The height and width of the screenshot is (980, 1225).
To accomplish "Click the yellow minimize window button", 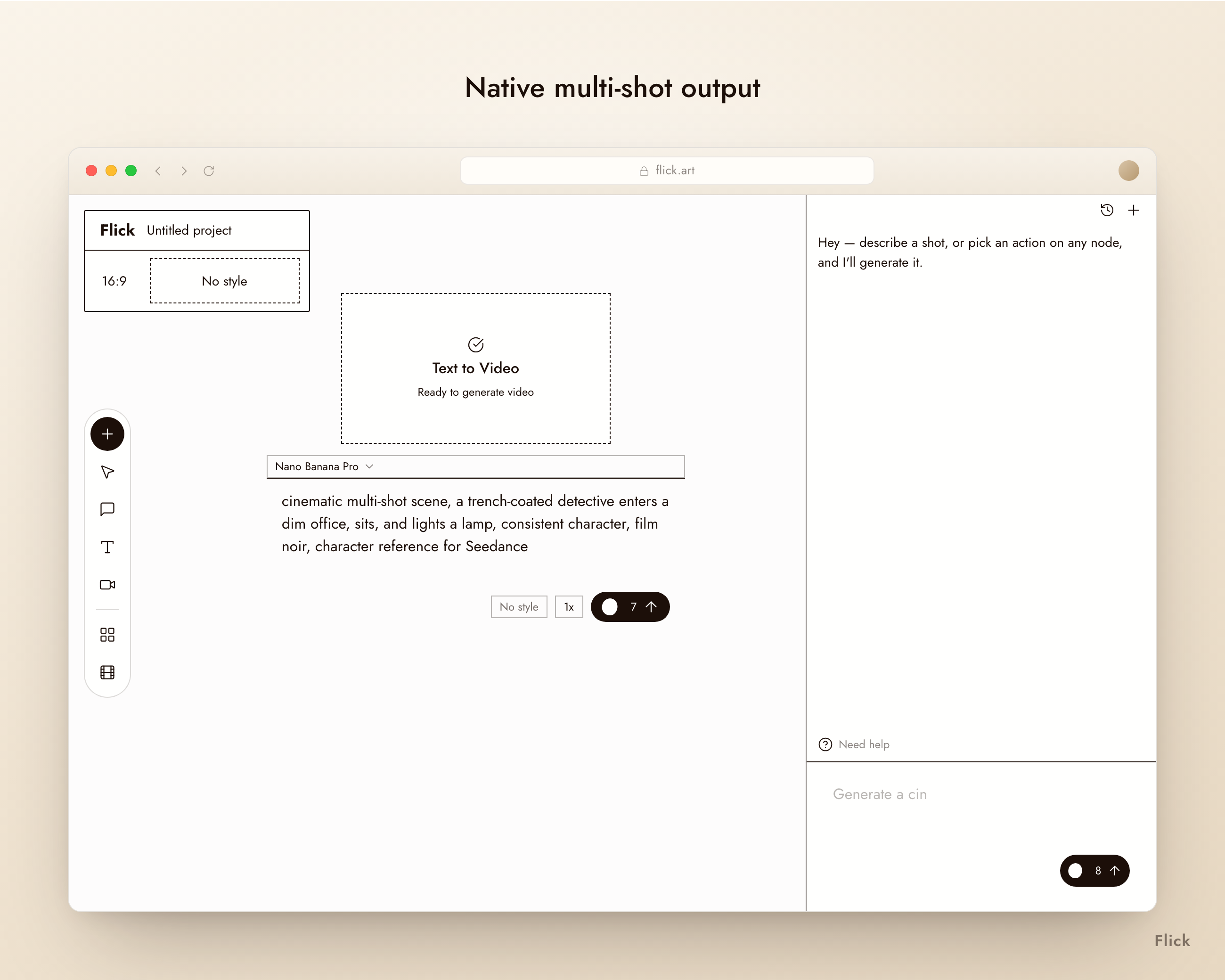I will [111, 171].
